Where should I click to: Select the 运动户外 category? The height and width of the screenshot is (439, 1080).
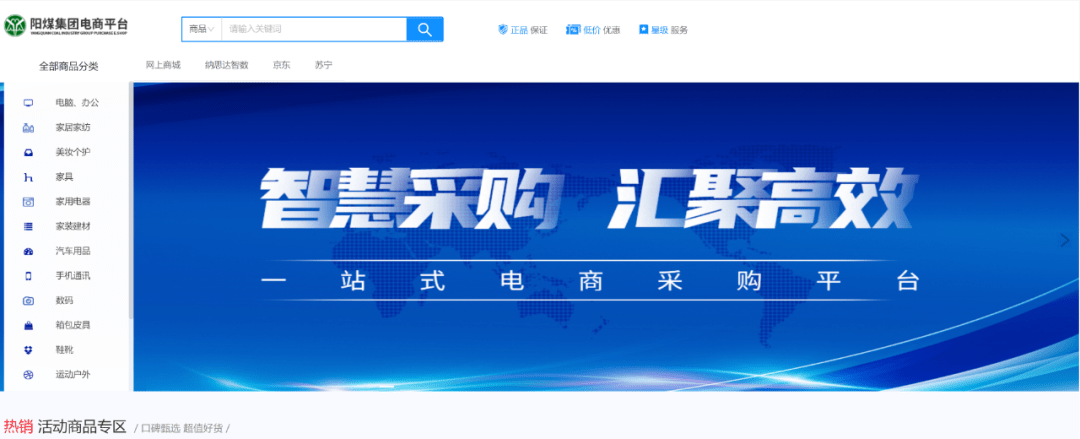(73, 375)
